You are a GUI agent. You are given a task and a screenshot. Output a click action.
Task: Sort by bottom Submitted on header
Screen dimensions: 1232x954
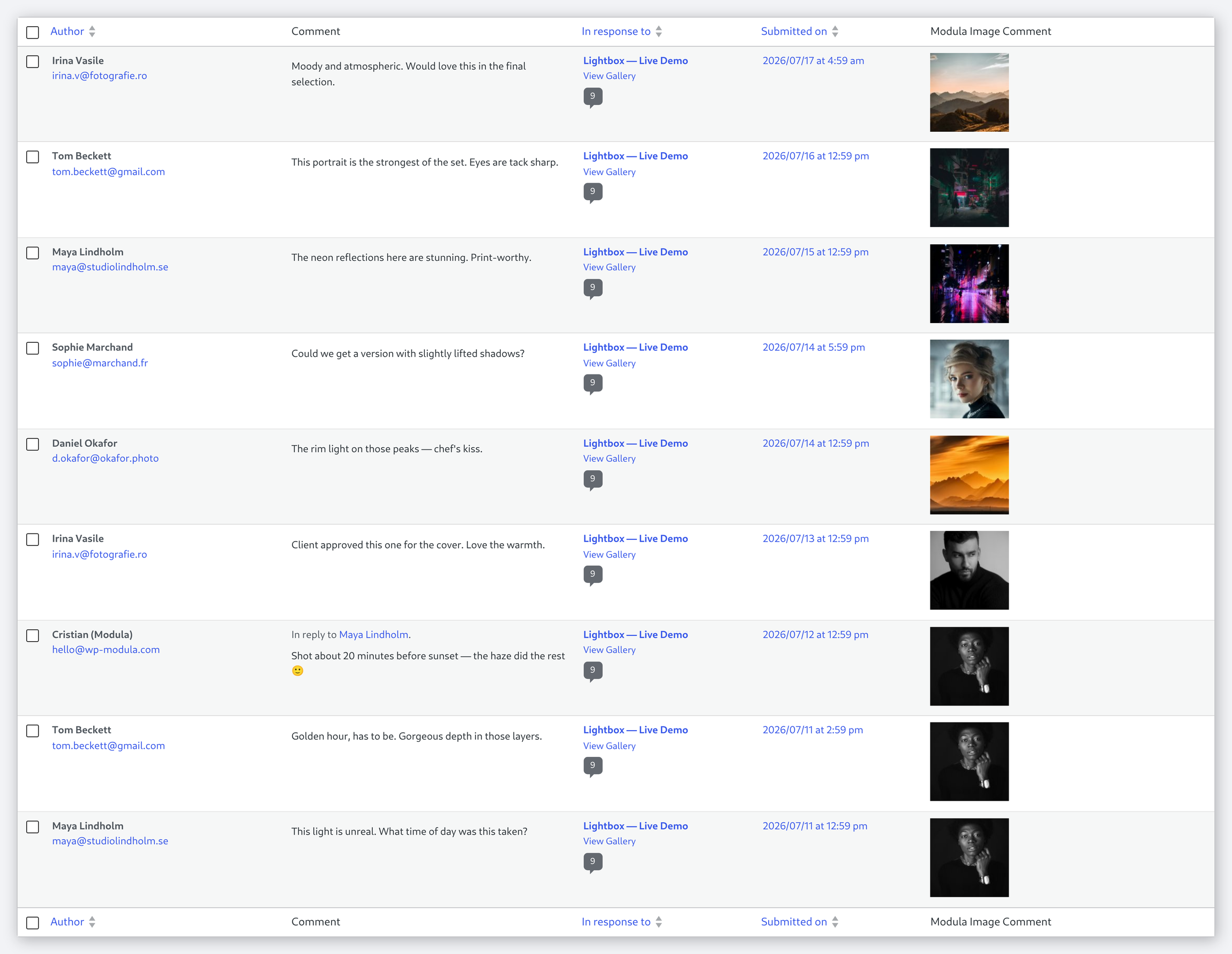(794, 922)
